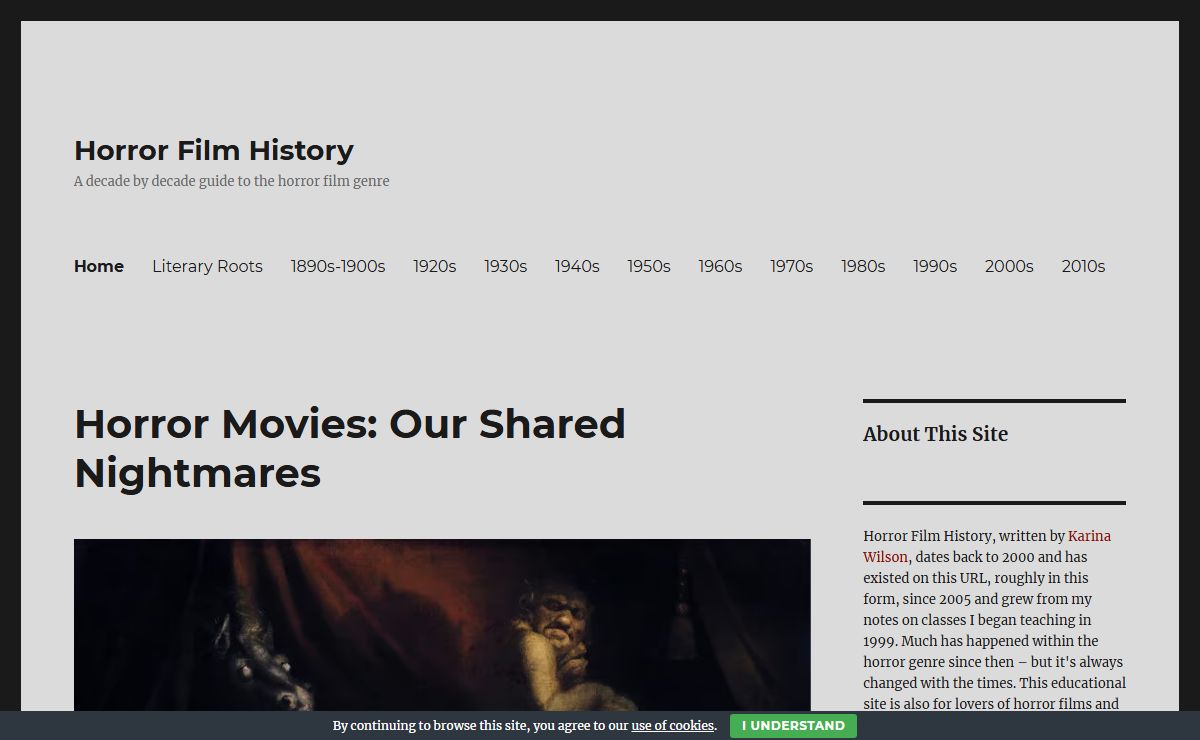Image resolution: width=1200 pixels, height=740 pixels.
Task: Click the Horror Movies: Our Shared Nightmares heading
Action: coord(350,448)
